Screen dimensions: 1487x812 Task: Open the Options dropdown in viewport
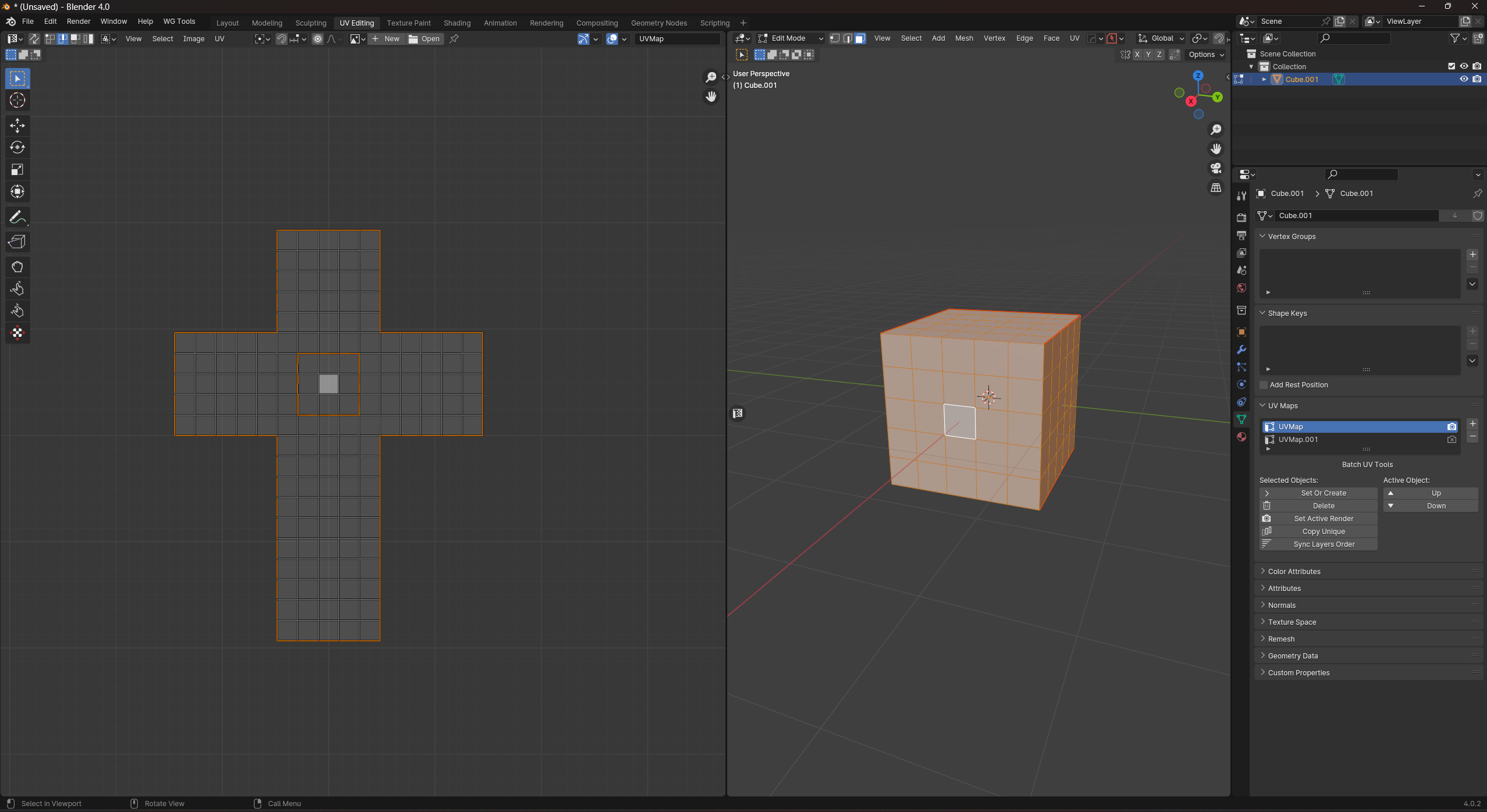pos(1206,55)
